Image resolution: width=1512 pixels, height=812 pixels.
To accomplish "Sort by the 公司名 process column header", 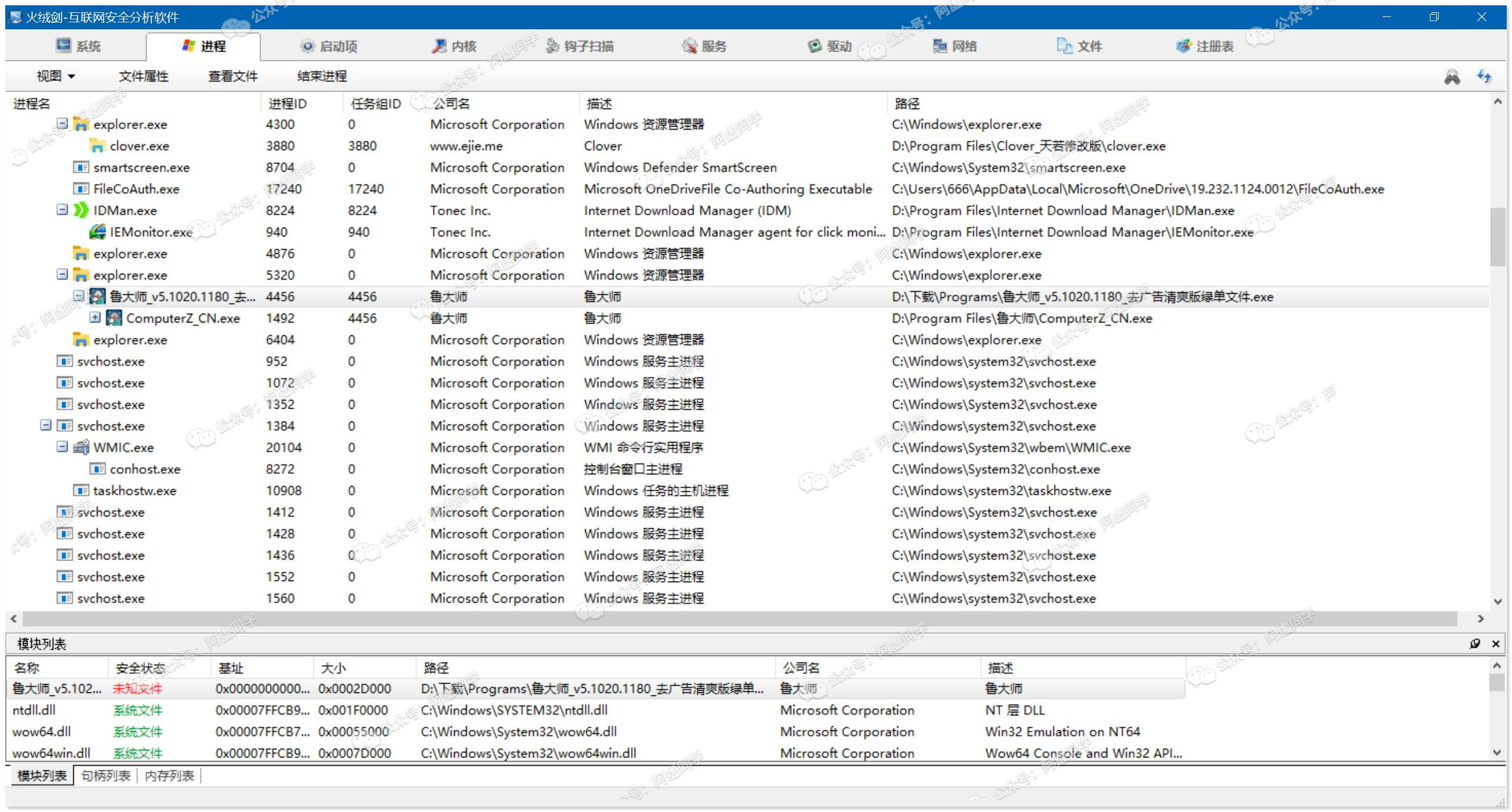I will [x=503, y=103].
